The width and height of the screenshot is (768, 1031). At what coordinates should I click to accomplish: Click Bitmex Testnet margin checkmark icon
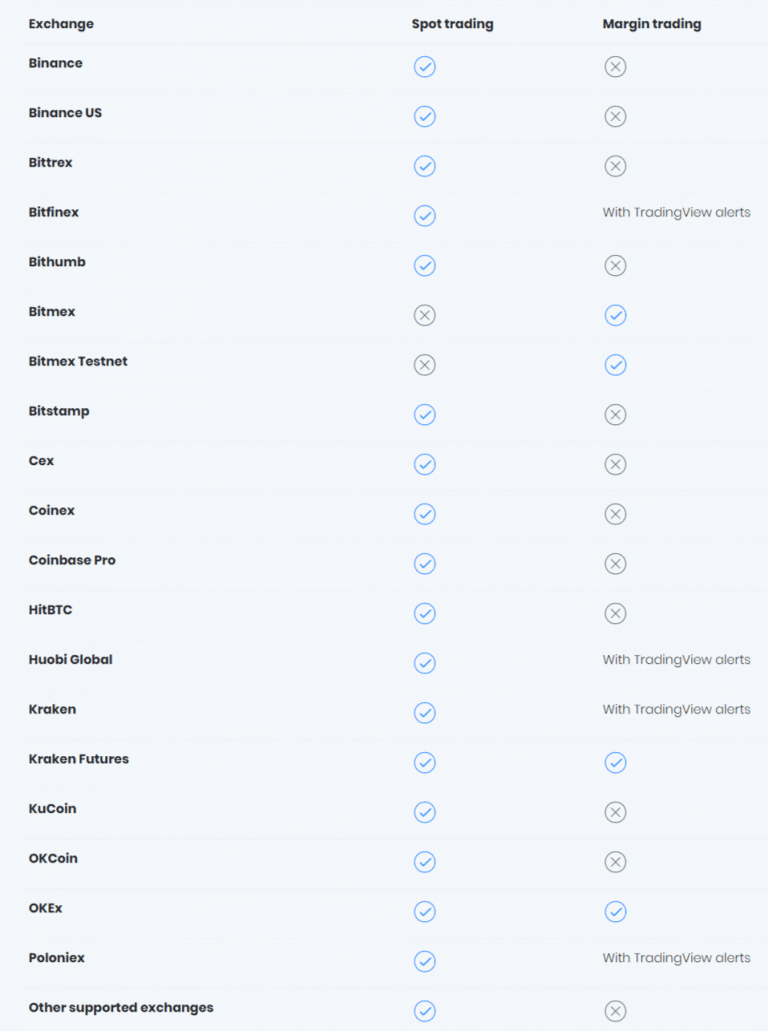615,365
